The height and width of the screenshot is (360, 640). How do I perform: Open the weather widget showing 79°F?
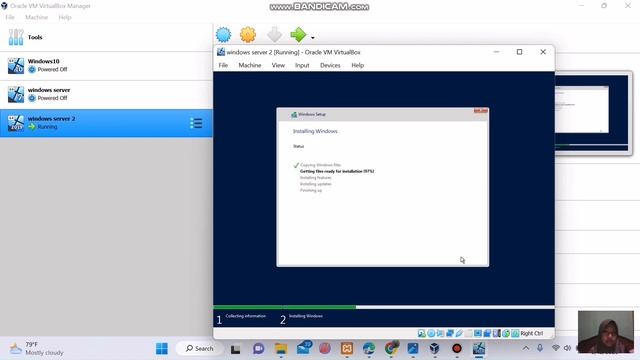[37, 349]
